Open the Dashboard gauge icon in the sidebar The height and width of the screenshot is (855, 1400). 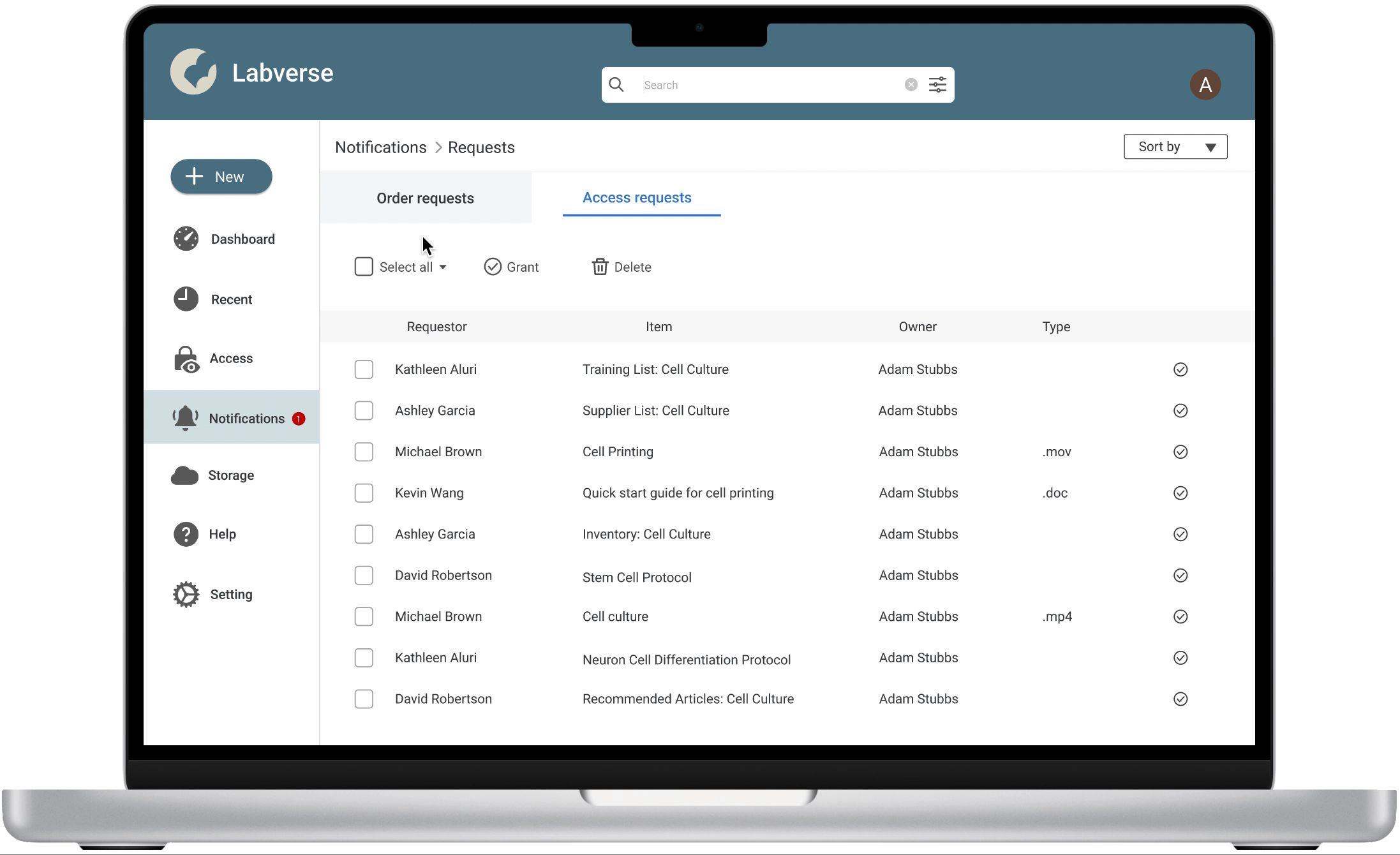click(186, 239)
